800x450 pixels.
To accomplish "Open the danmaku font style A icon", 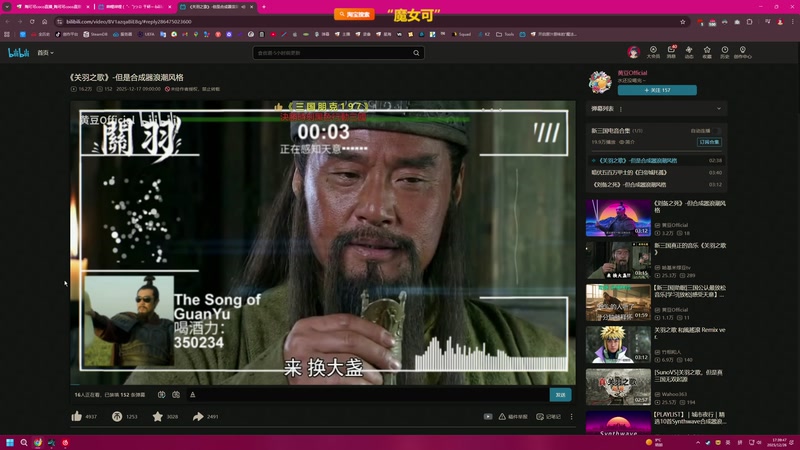I will click(x=192, y=394).
